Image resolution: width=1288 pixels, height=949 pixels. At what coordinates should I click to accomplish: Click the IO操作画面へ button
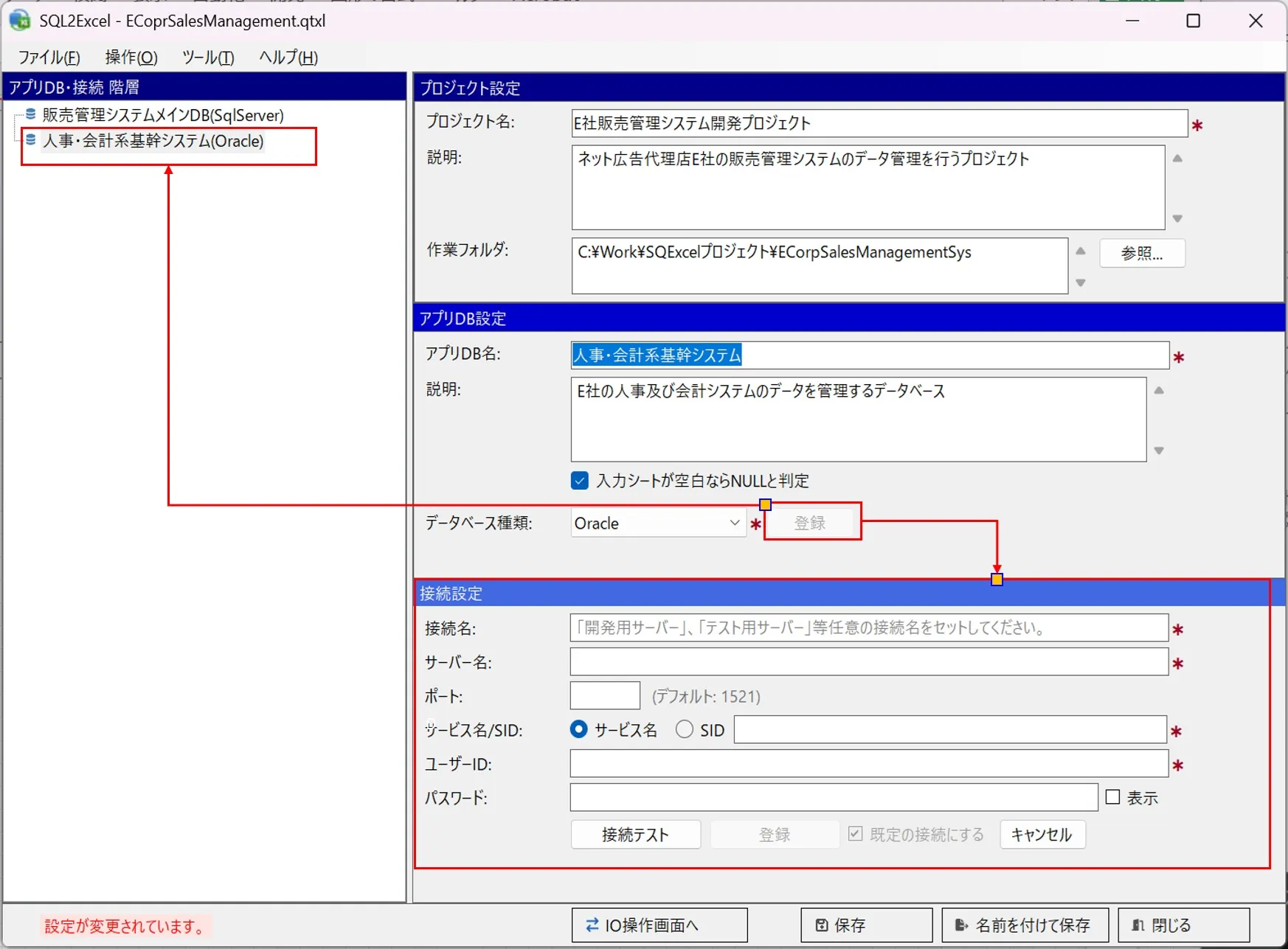tap(659, 925)
